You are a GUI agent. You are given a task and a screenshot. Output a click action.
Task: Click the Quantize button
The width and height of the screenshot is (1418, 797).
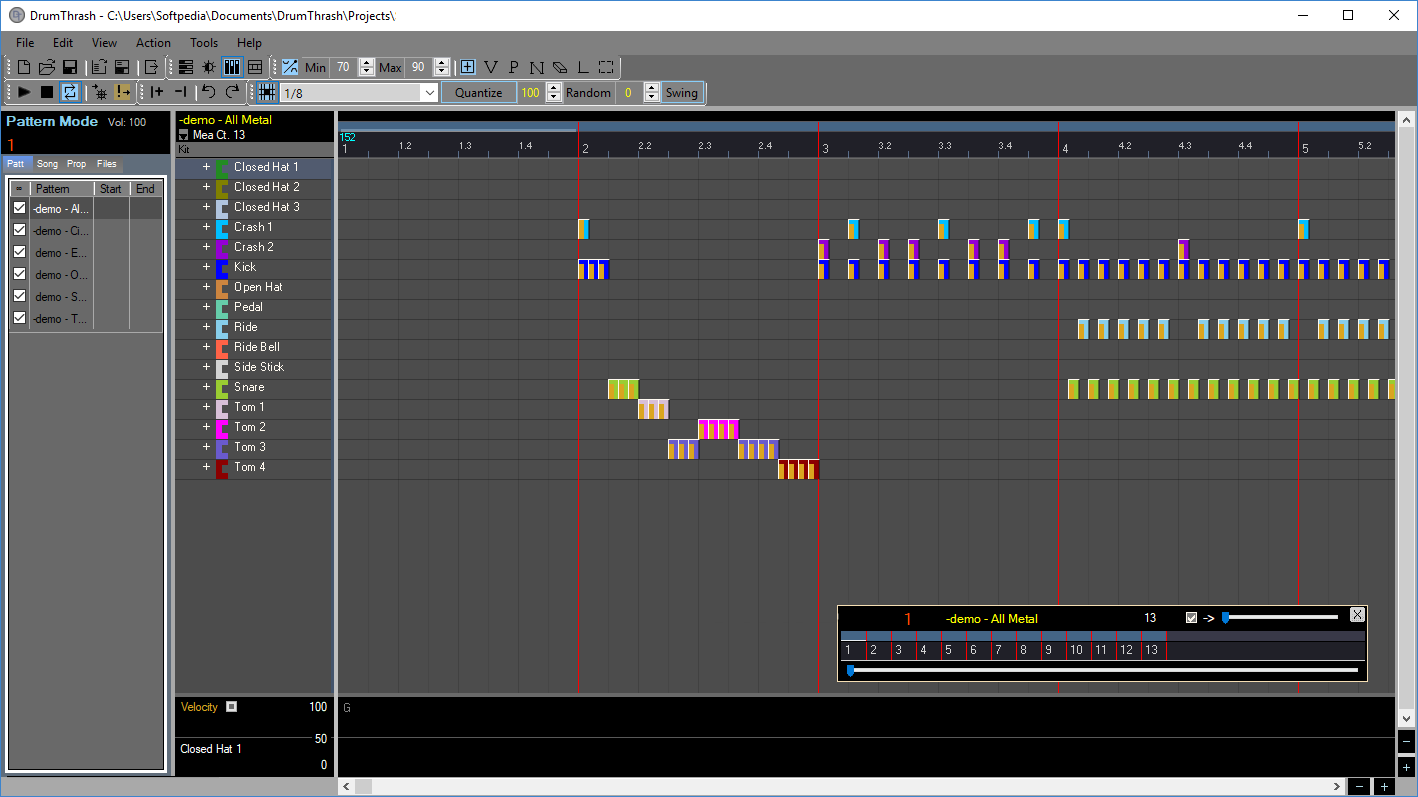click(x=479, y=93)
